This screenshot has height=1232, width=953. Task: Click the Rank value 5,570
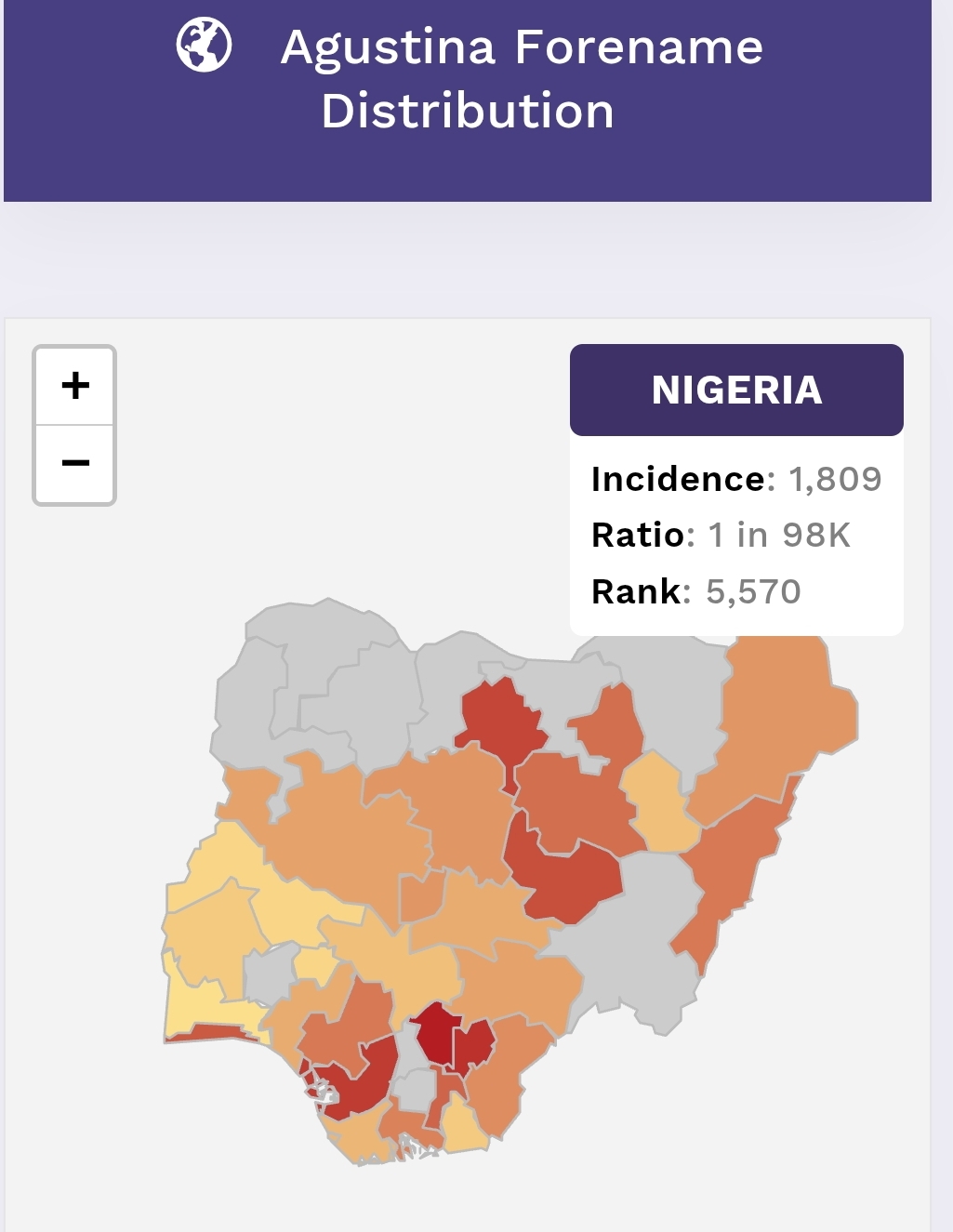(x=753, y=591)
